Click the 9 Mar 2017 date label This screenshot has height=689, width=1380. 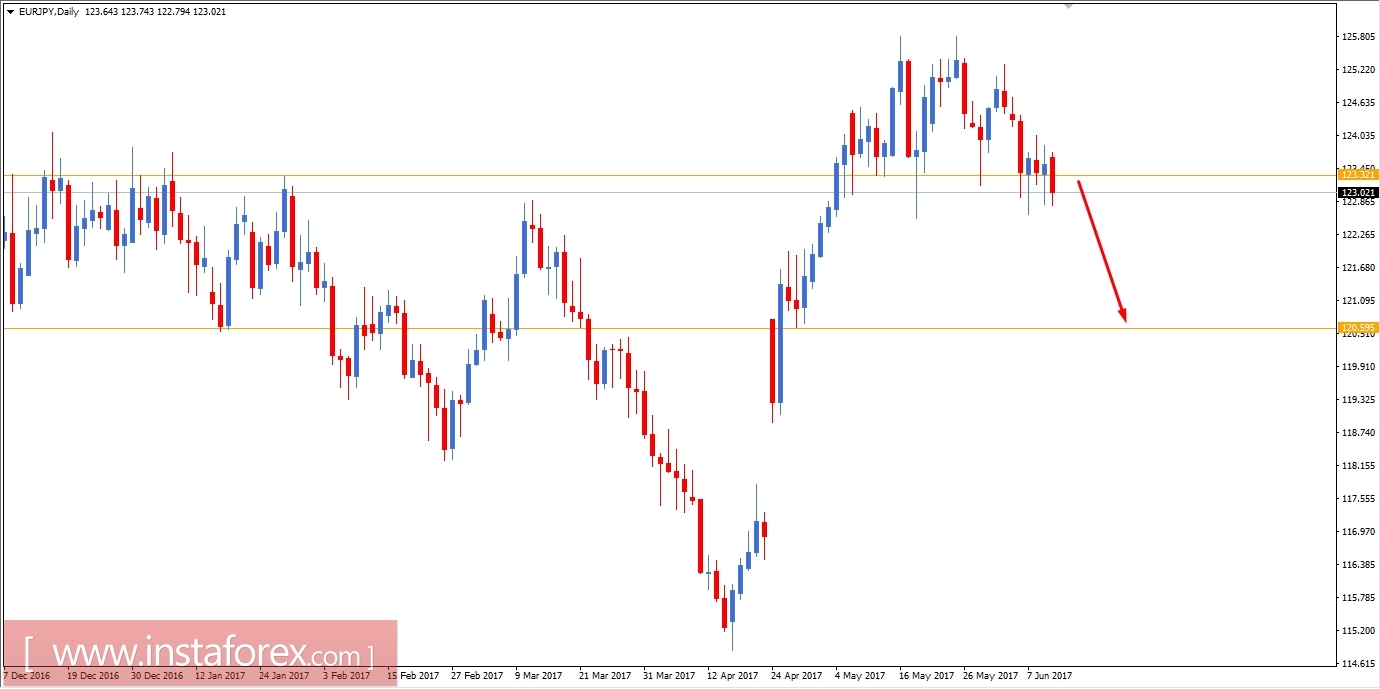coord(538,676)
